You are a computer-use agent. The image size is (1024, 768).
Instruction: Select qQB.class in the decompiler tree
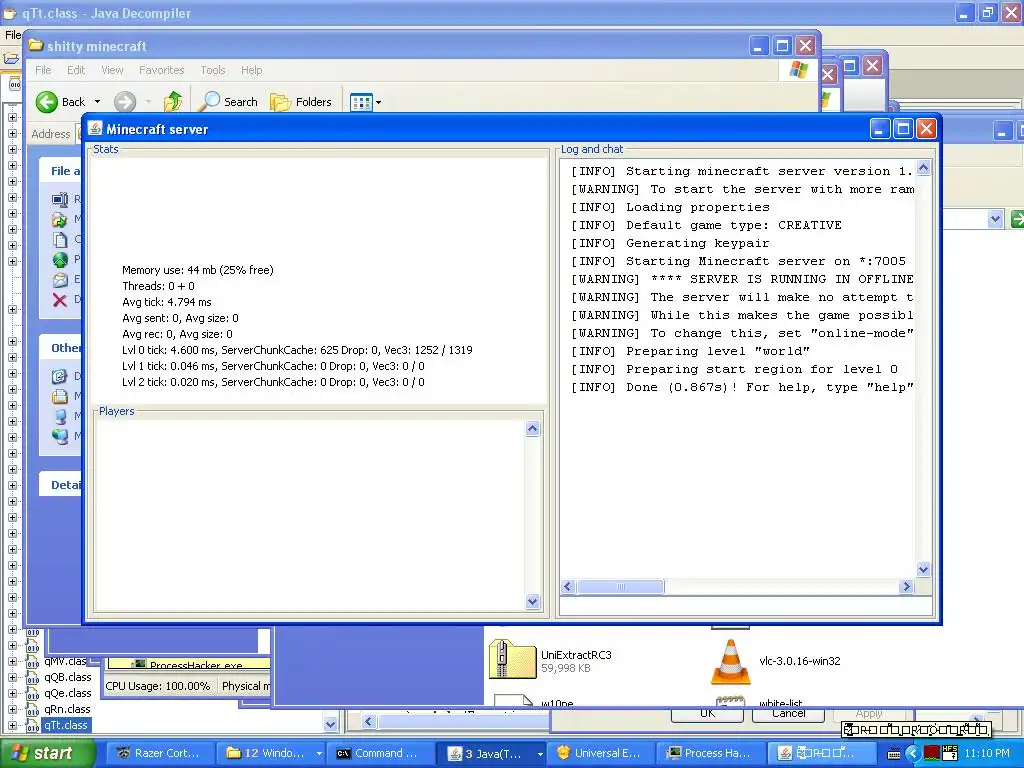pos(67,677)
